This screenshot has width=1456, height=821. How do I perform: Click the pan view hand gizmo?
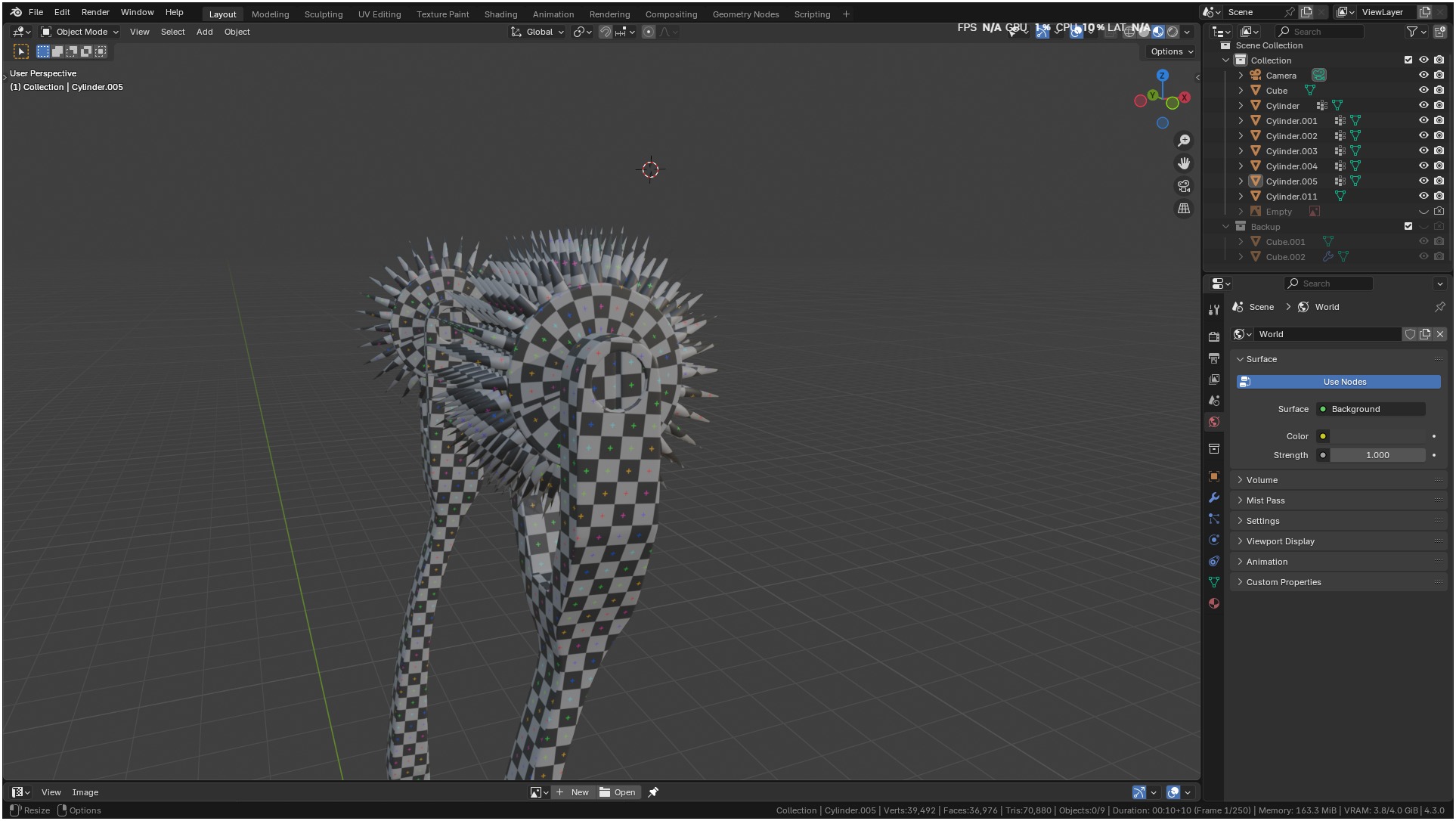pyautogui.click(x=1184, y=163)
